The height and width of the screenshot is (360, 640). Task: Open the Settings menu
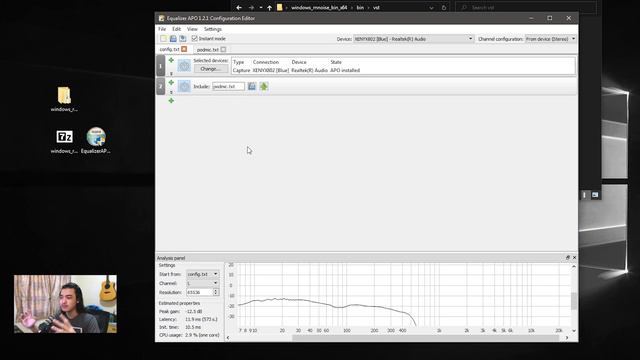213,29
